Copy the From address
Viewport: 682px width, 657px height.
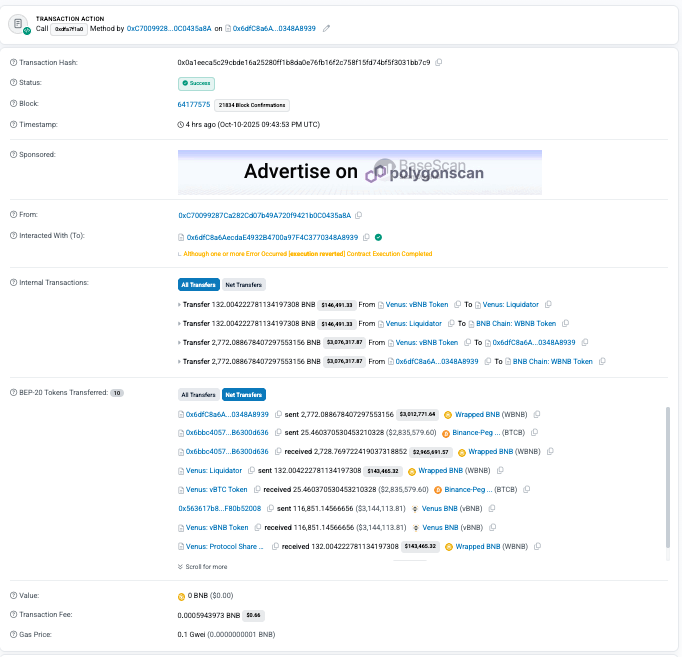tap(358, 215)
